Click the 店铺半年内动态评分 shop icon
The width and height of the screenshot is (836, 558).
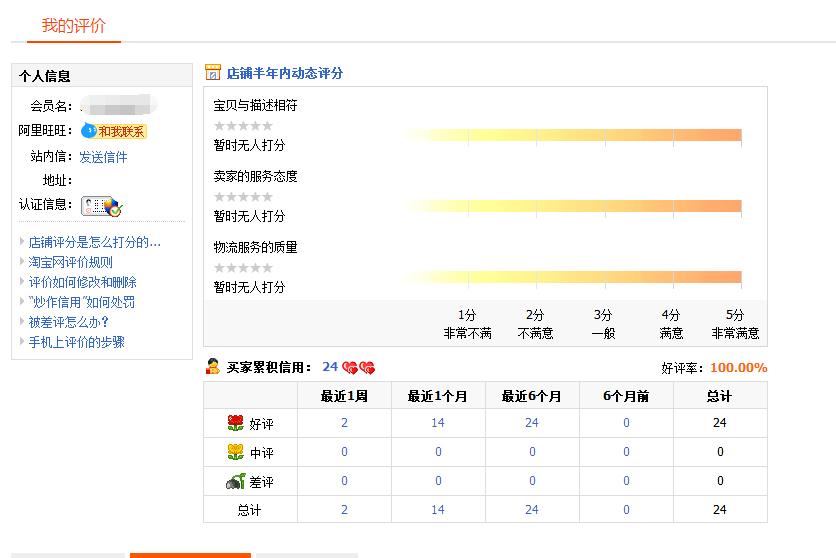tap(212, 72)
